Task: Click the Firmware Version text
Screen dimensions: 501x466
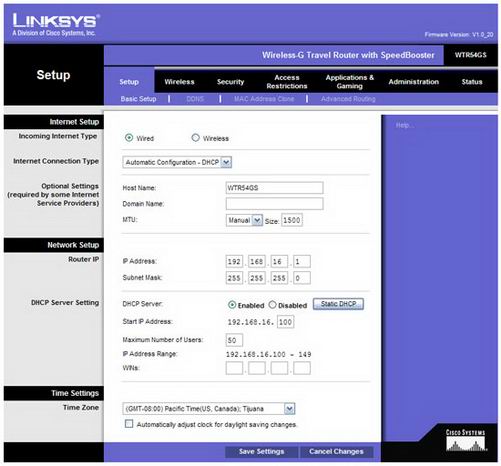Action: pos(459,35)
